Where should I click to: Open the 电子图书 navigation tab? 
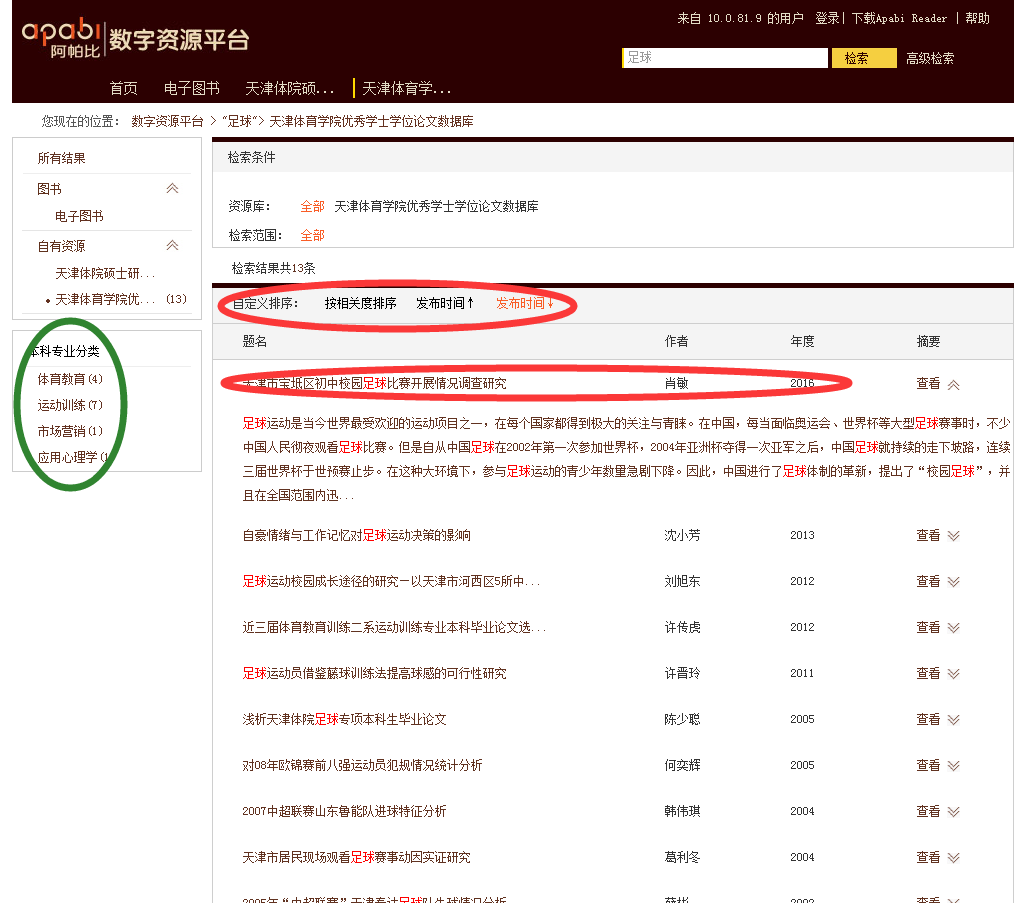point(191,88)
